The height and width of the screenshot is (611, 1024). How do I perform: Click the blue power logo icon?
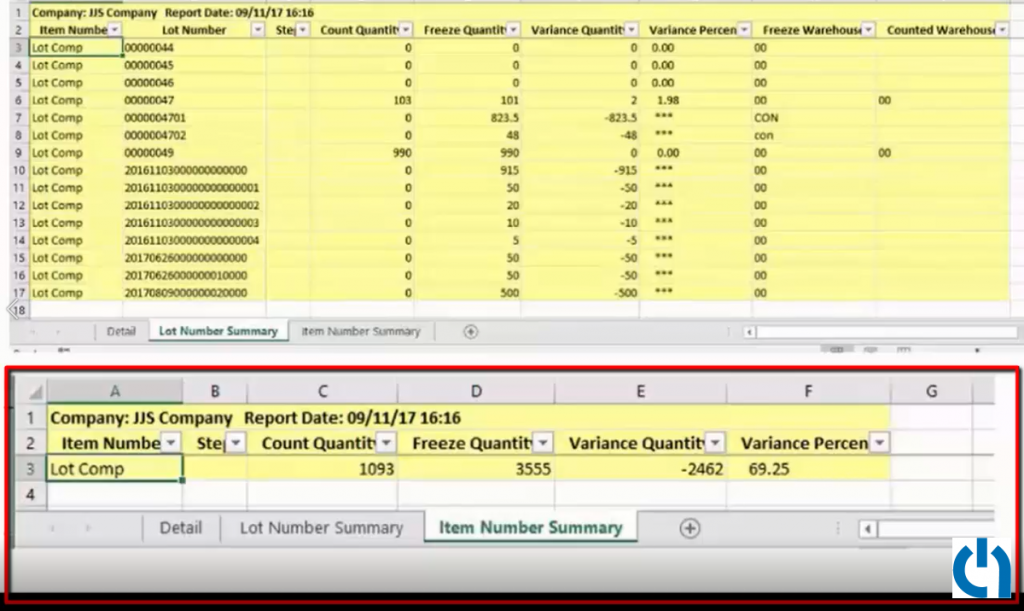tap(982, 568)
